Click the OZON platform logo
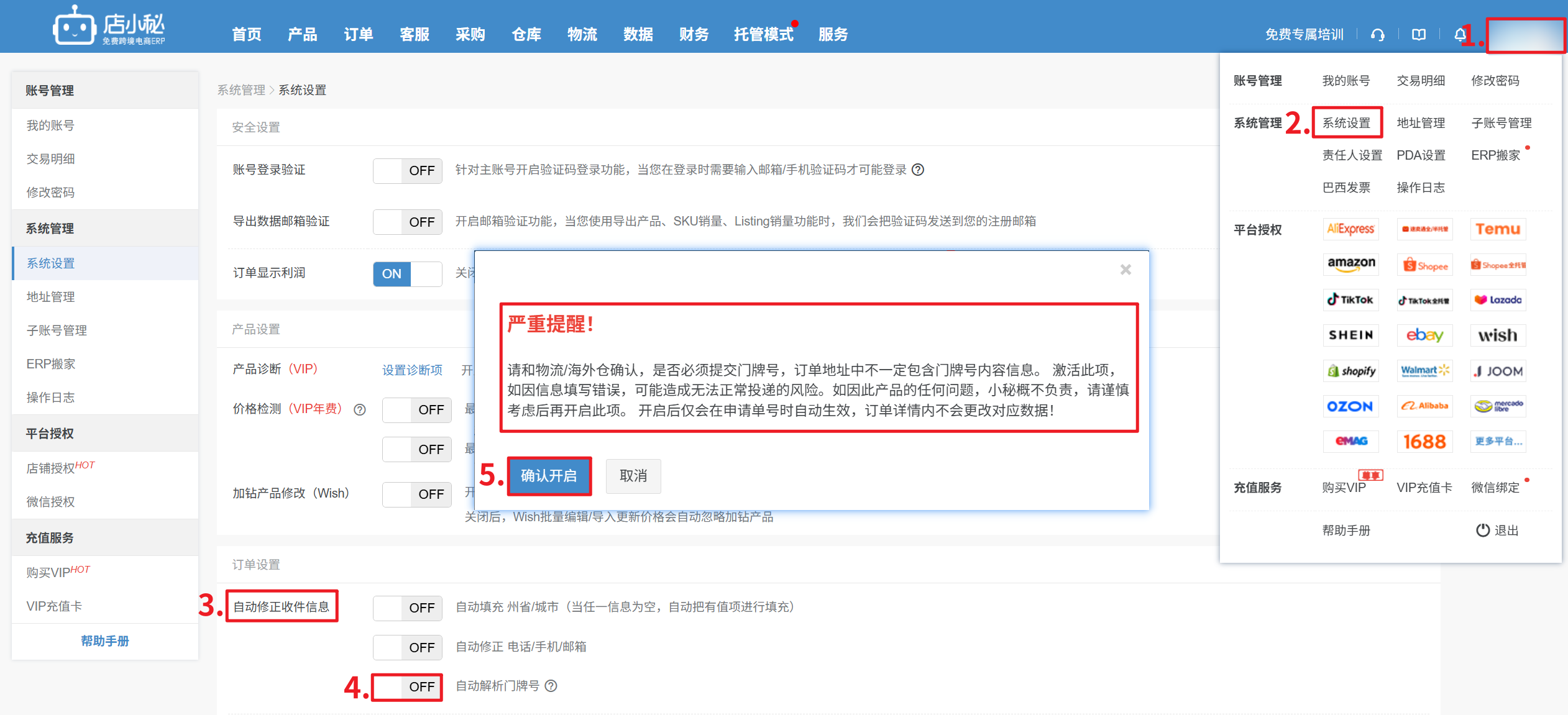This screenshot has width=1568, height=715. pos(1350,406)
